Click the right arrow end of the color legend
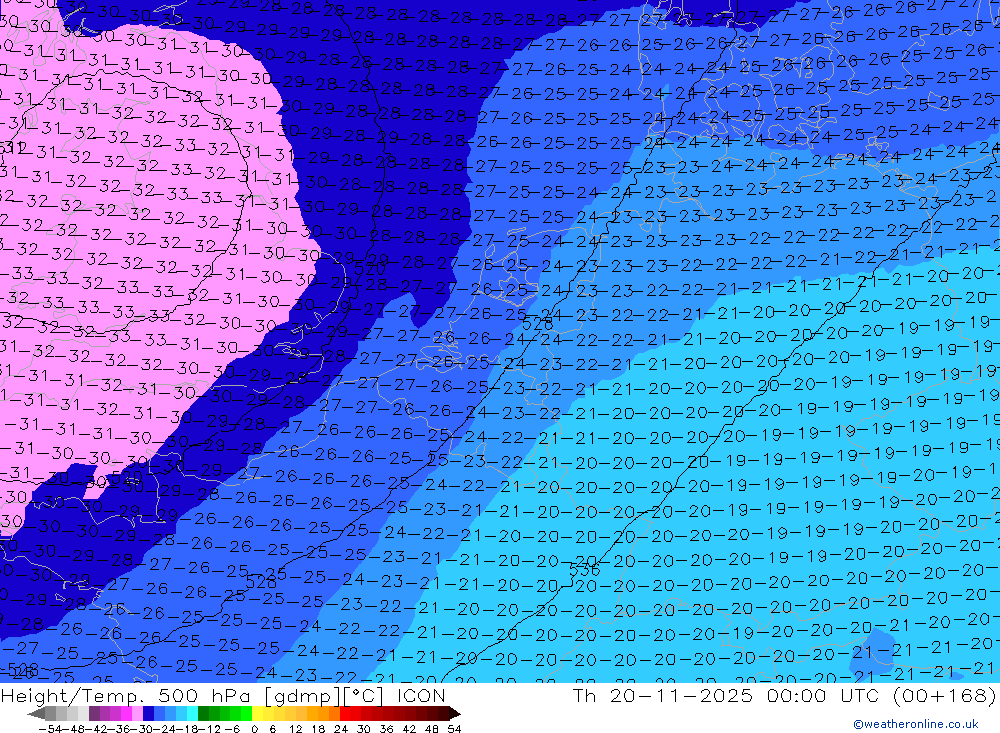 (x=455, y=713)
